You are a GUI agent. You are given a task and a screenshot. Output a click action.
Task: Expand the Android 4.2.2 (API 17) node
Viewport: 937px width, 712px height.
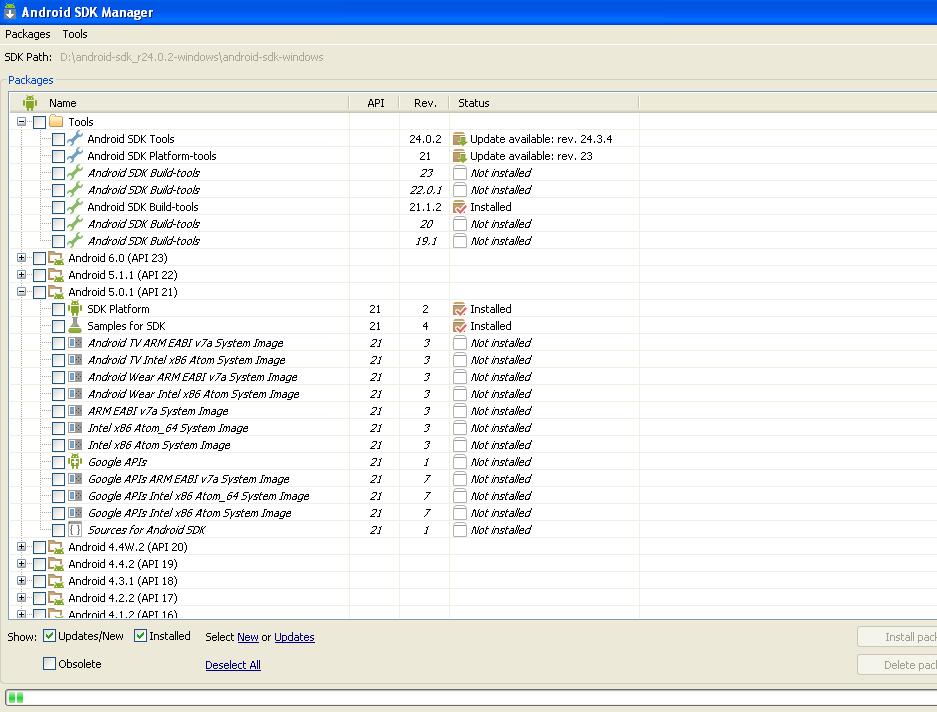click(x=22, y=597)
